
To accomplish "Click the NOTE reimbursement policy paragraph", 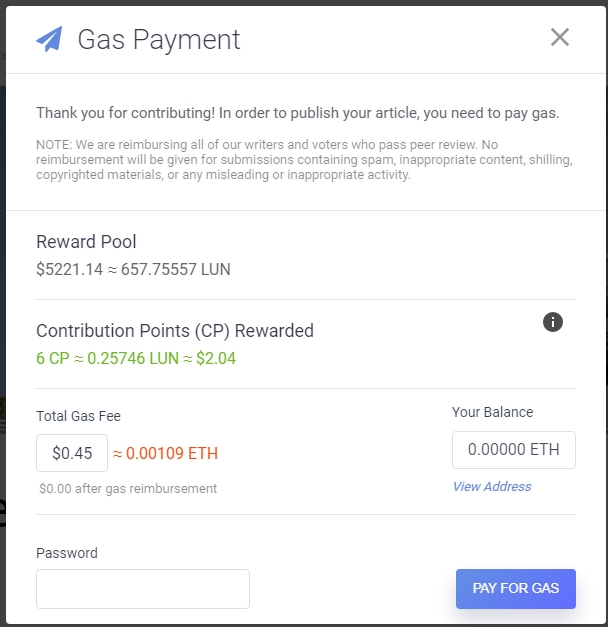I will (290, 160).
